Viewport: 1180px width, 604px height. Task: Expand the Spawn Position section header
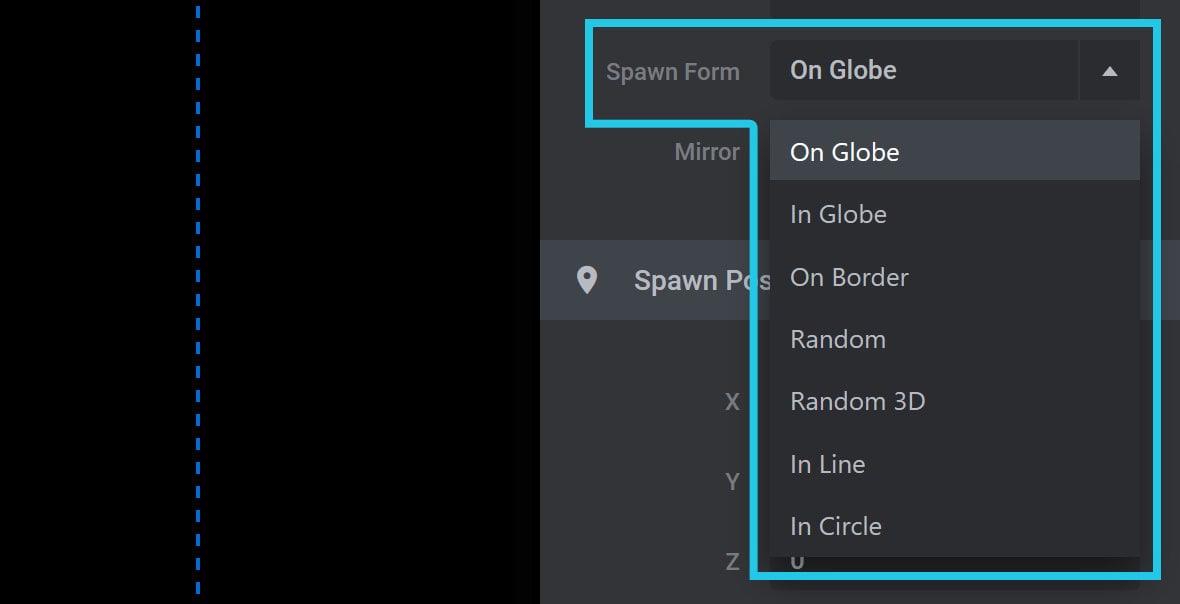pos(859,280)
